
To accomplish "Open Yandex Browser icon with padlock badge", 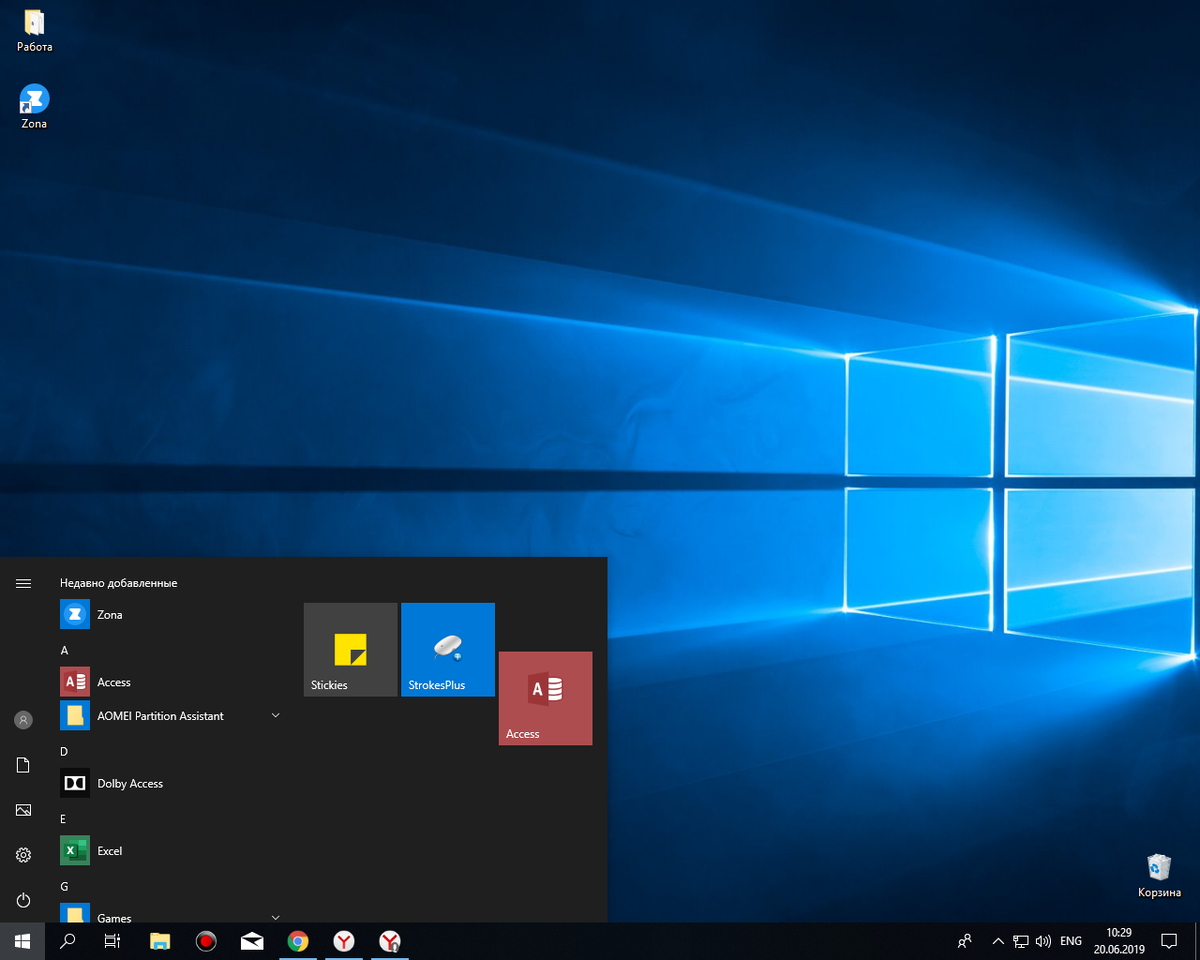I will click(x=390, y=941).
